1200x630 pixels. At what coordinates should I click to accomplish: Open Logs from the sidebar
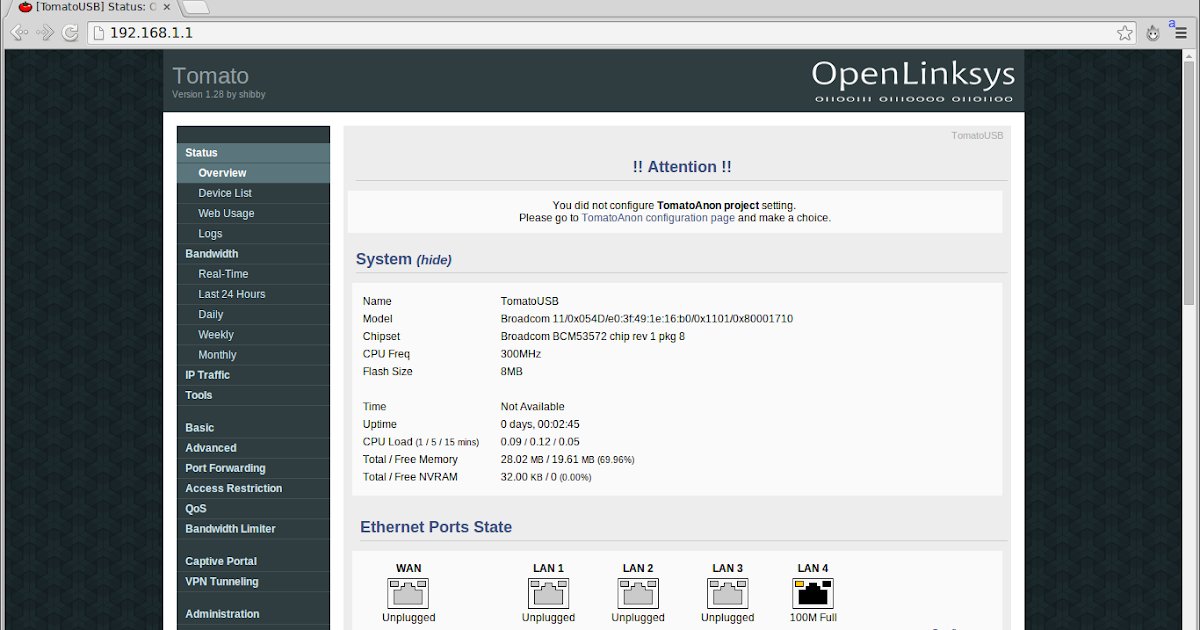point(253,233)
